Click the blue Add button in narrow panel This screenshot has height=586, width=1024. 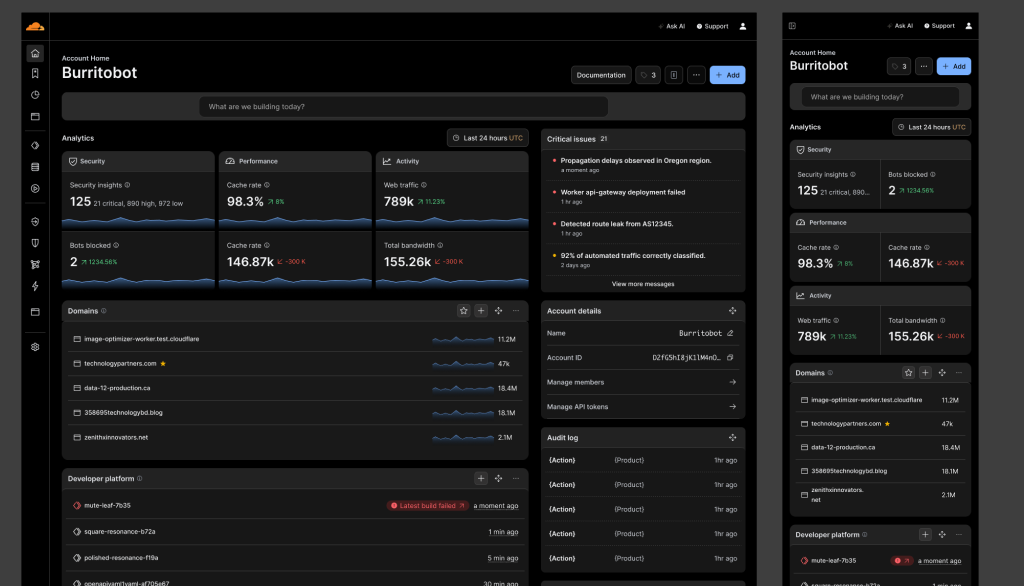pos(953,66)
